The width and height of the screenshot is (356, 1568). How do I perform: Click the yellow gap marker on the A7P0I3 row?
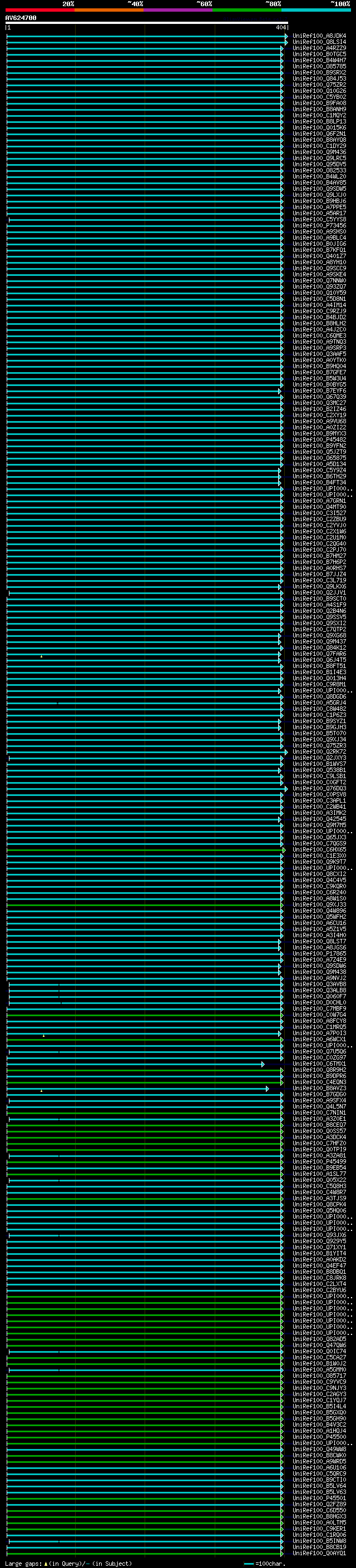coord(43,1035)
